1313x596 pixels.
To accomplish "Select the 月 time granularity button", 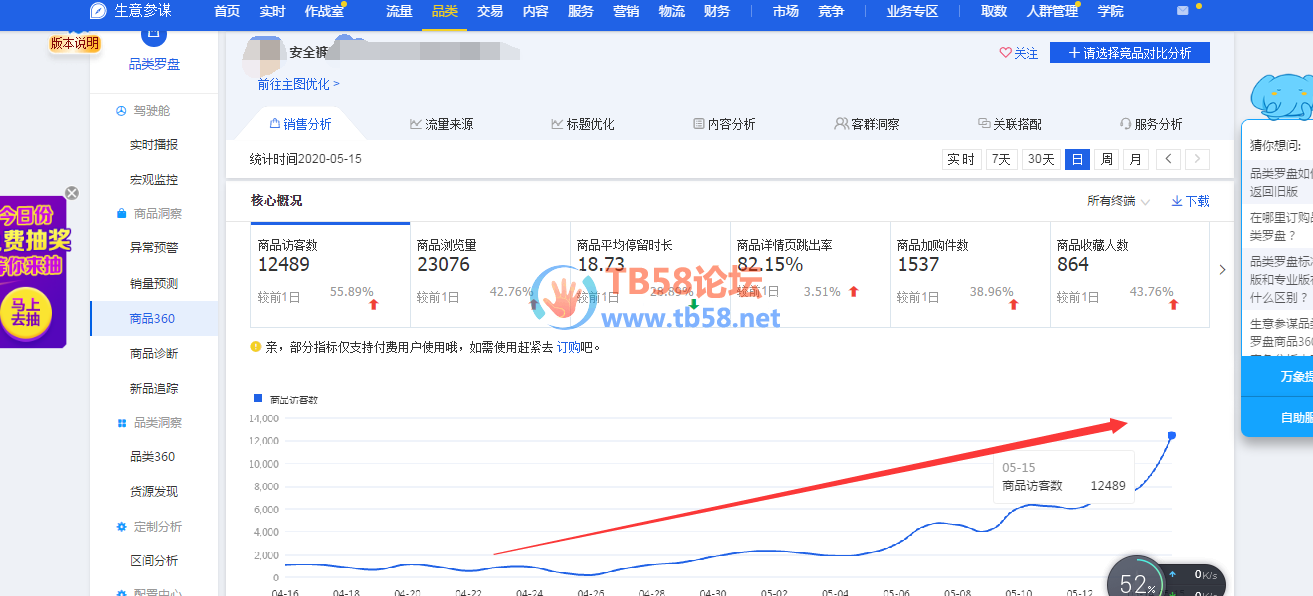I will 1135,159.
